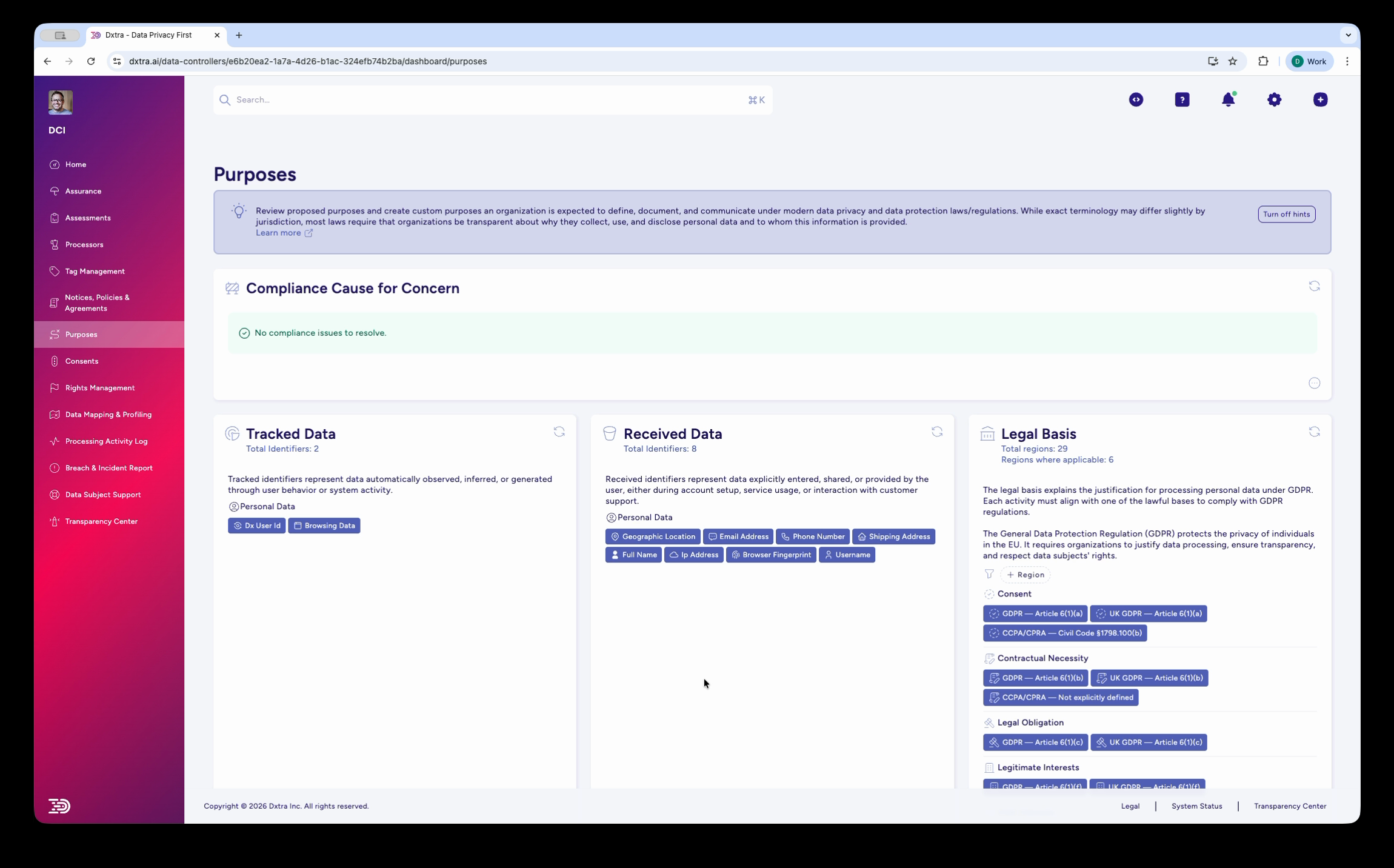Open the more-options ellipsis on Compliance card

tap(1314, 383)
